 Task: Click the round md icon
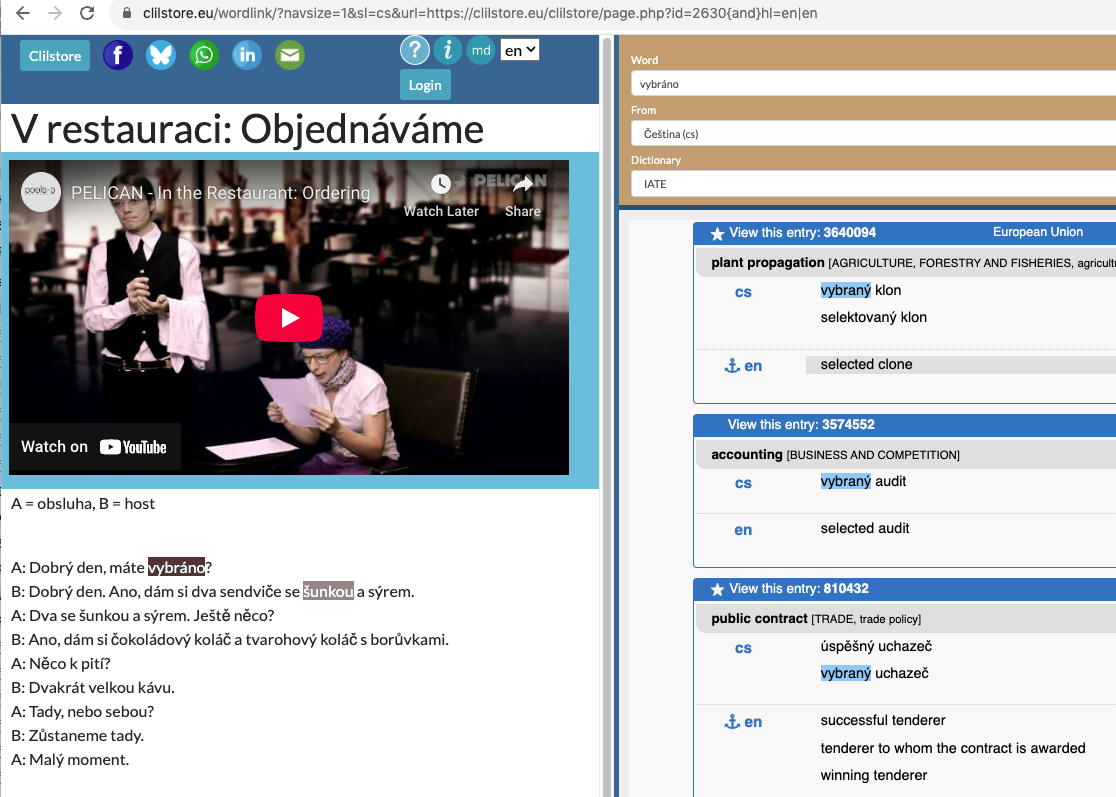(x=481, y=50)
